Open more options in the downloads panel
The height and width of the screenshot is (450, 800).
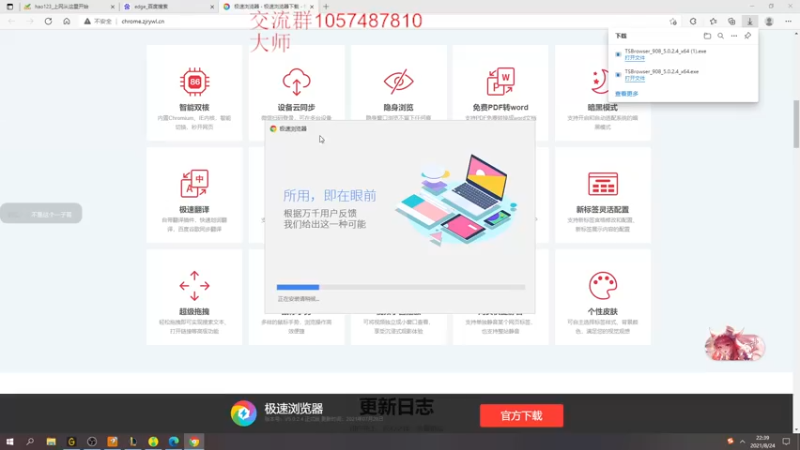click(x=734, y=36)
